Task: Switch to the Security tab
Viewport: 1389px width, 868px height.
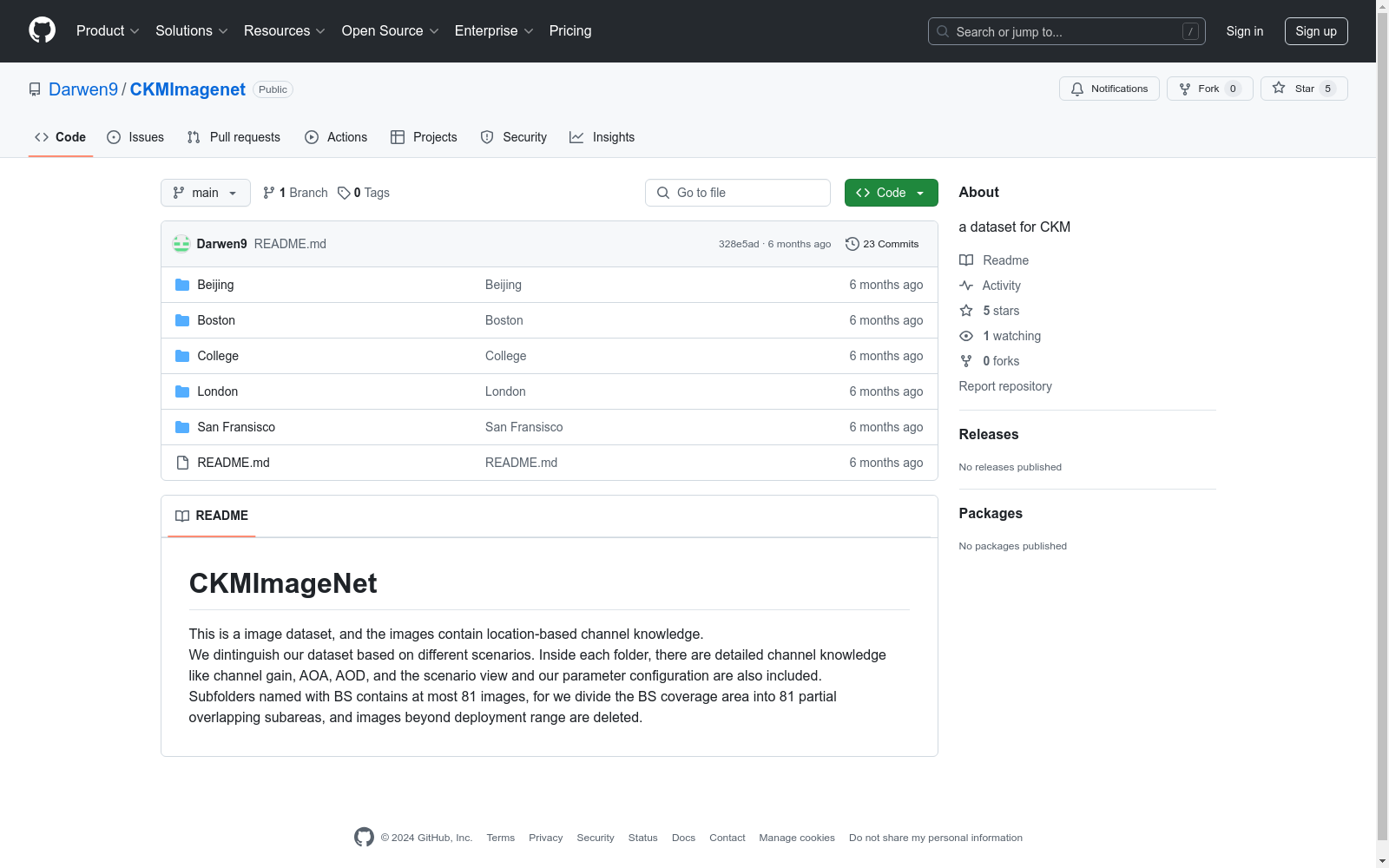Action: pos(514,137)
